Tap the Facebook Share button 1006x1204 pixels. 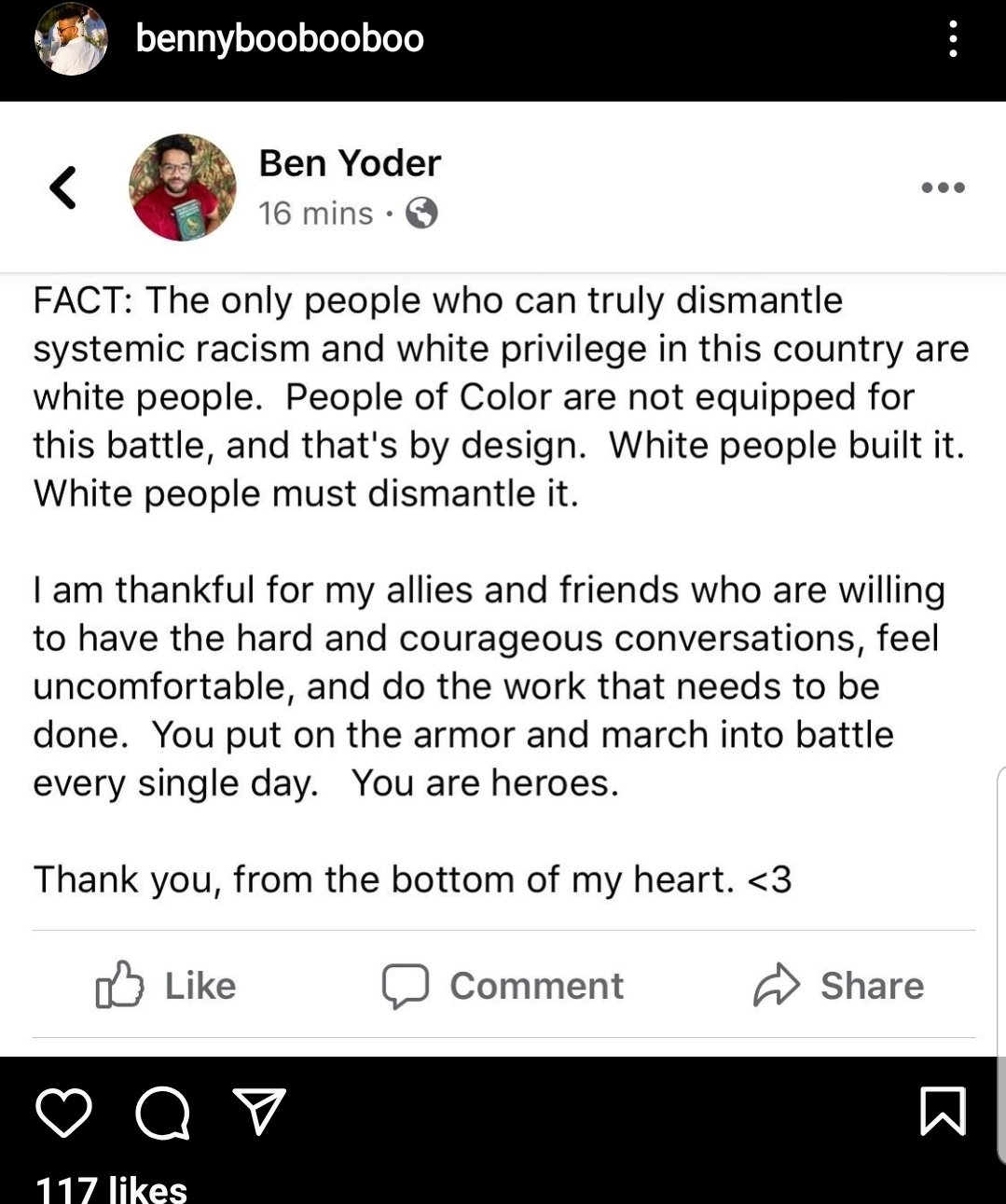[839, 986]
